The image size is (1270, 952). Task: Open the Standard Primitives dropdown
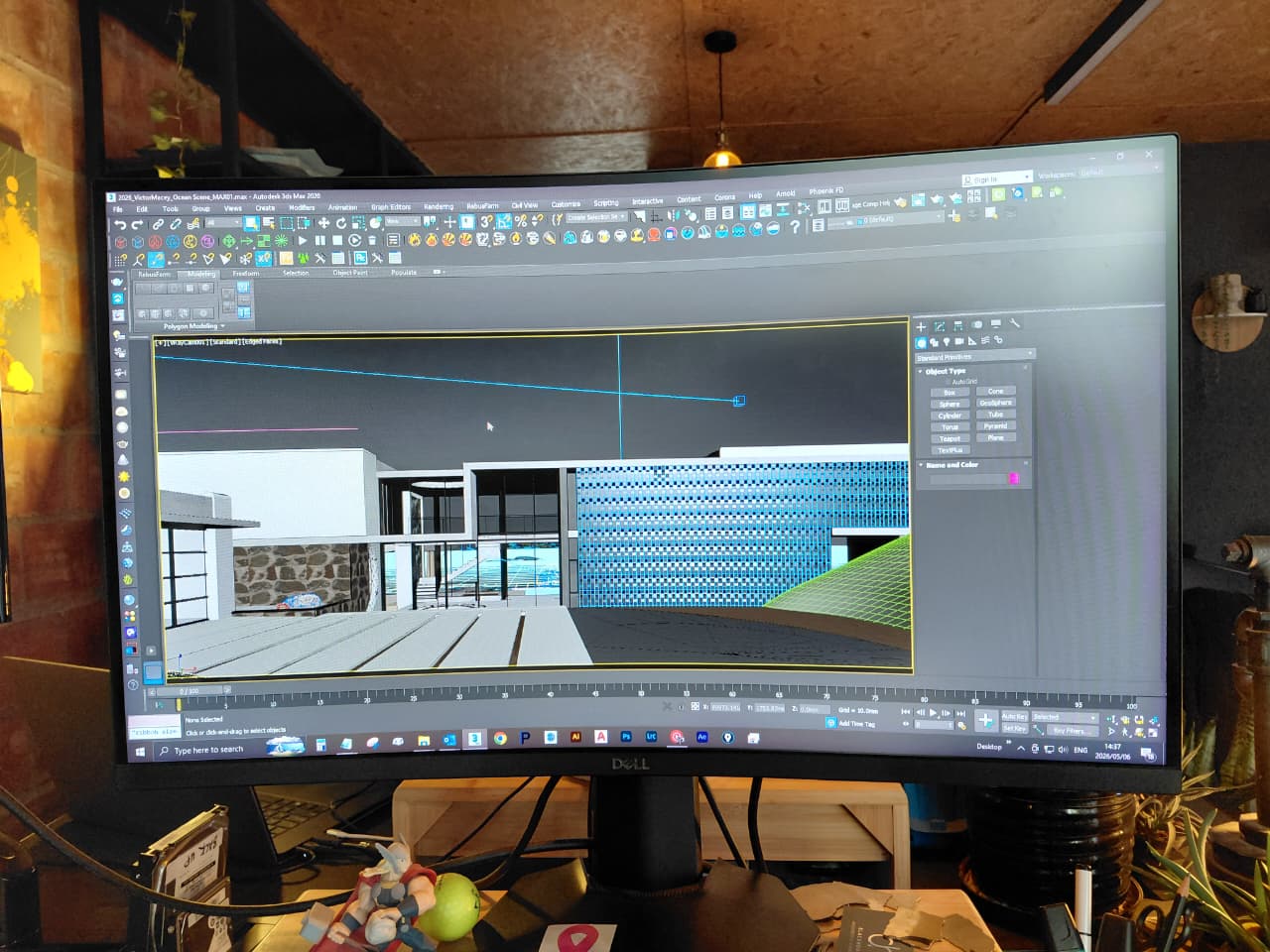[x=974, y=356]
